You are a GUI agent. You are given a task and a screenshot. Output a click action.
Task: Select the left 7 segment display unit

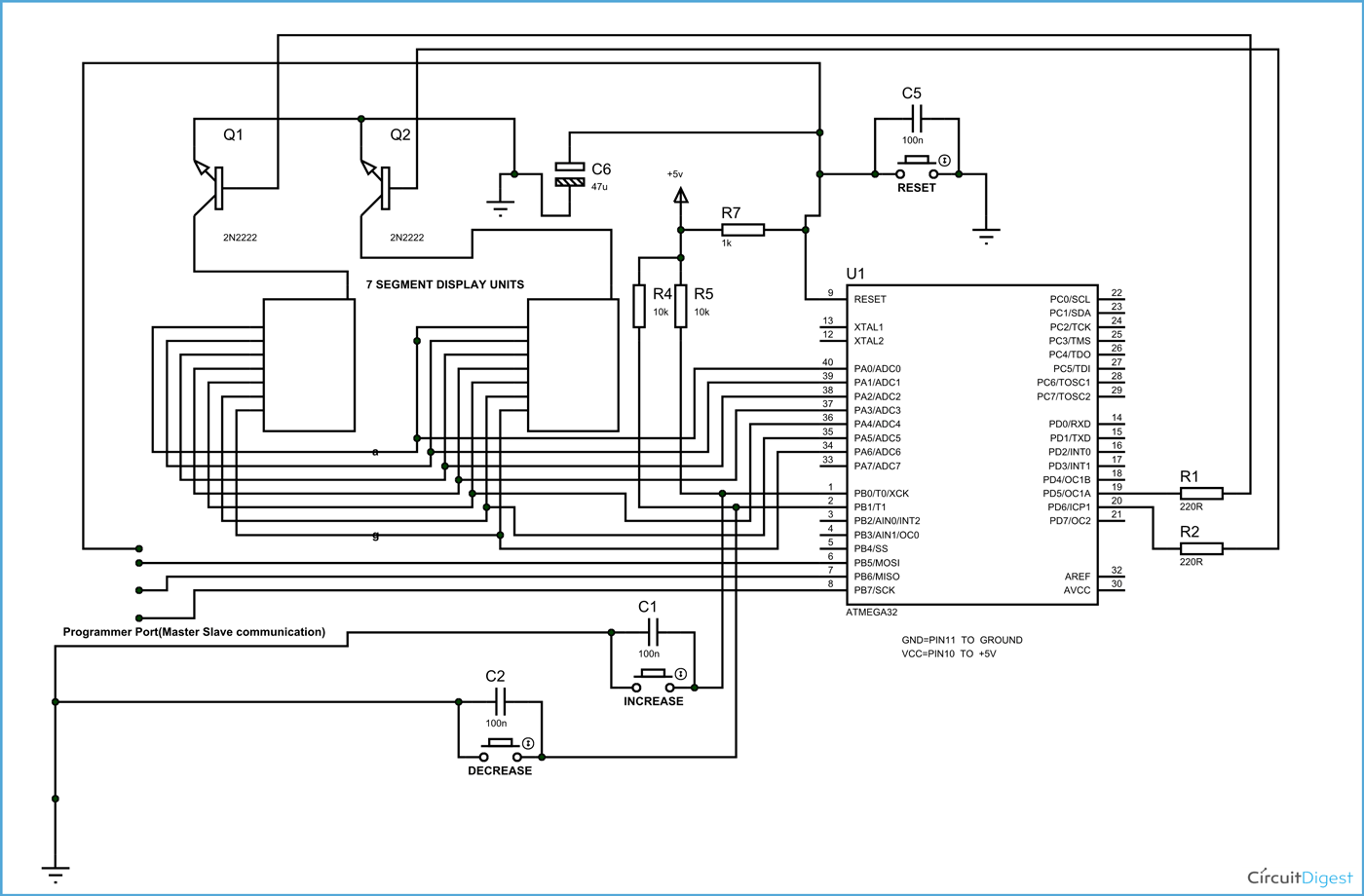(307, 365)
